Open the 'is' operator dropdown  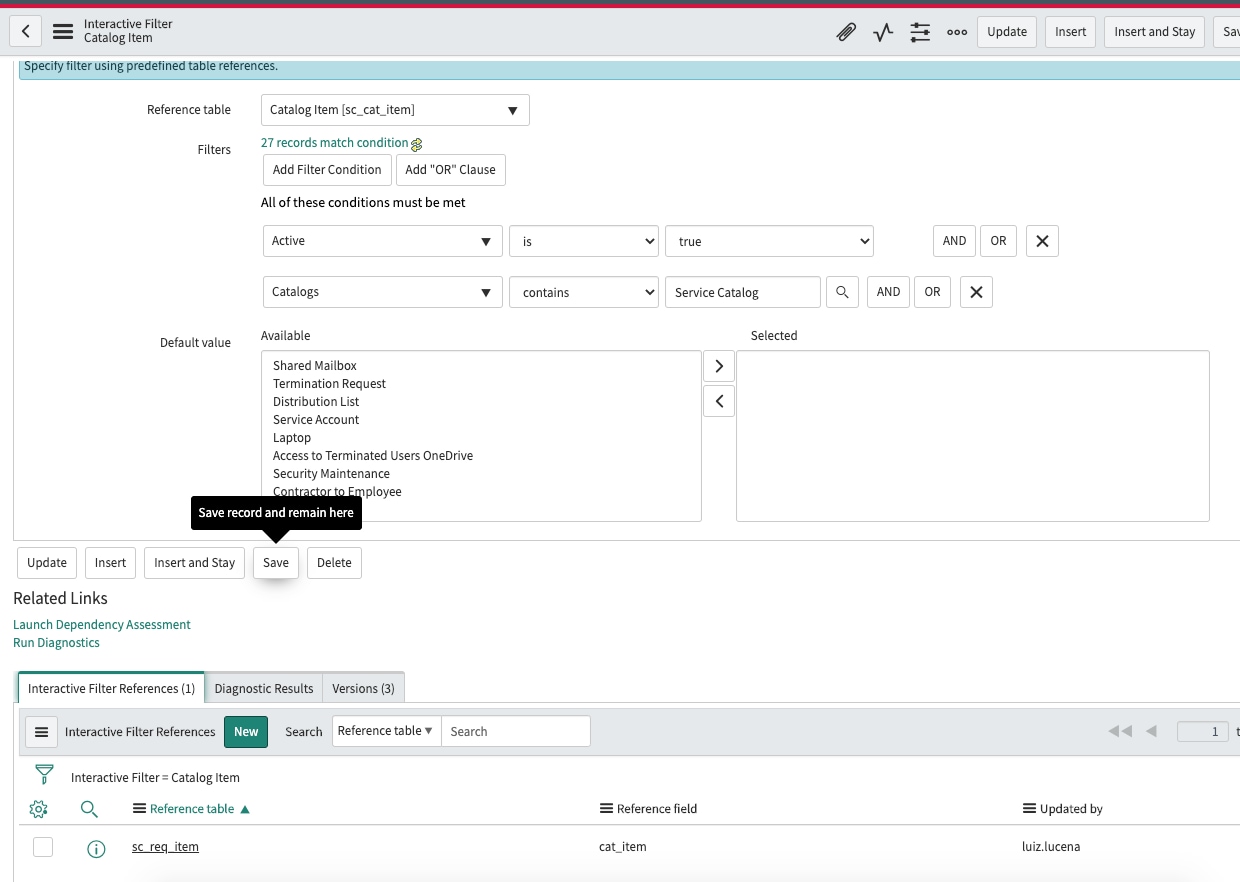click(584, 241)
